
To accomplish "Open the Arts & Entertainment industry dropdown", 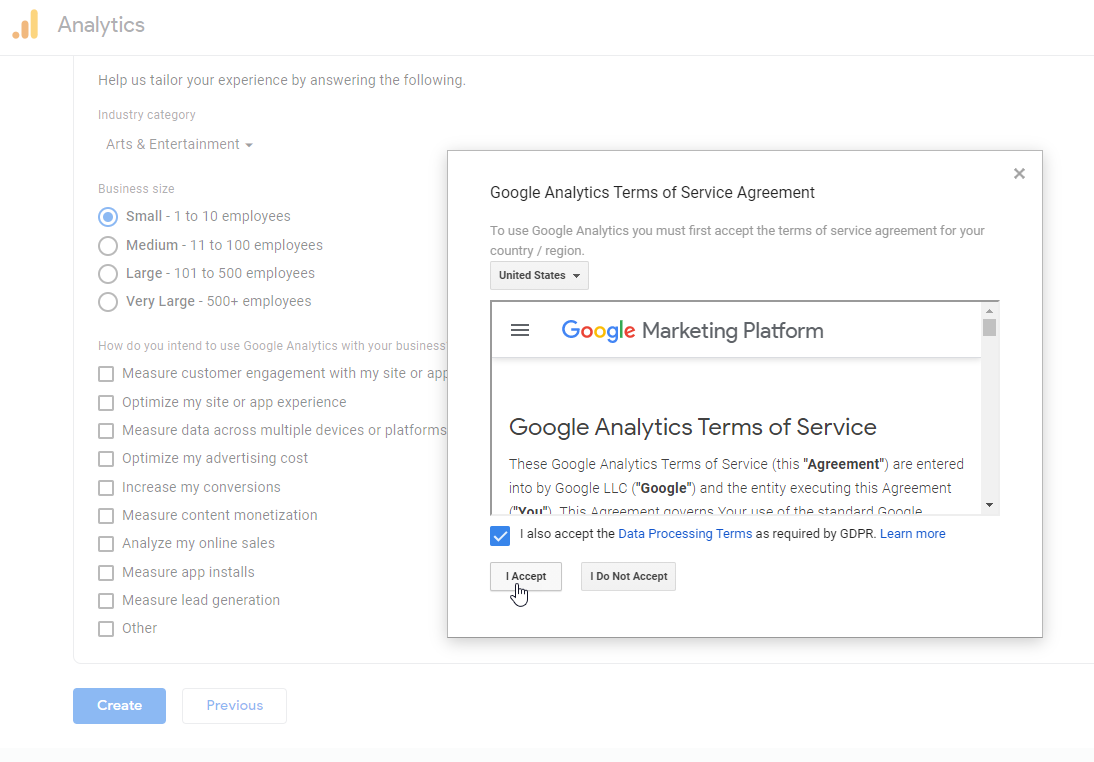I will pyautogui.click(x=179, y=144).
